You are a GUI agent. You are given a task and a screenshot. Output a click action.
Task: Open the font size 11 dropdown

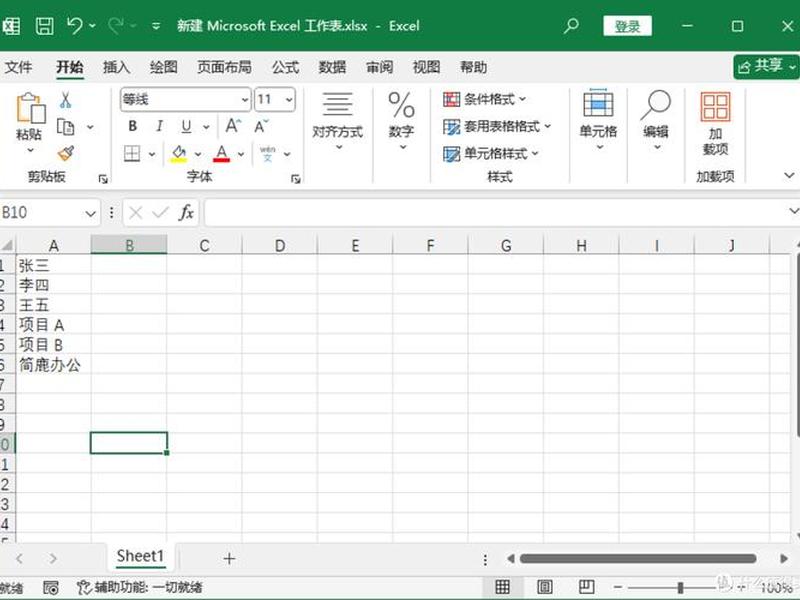(x=289, y=99)
